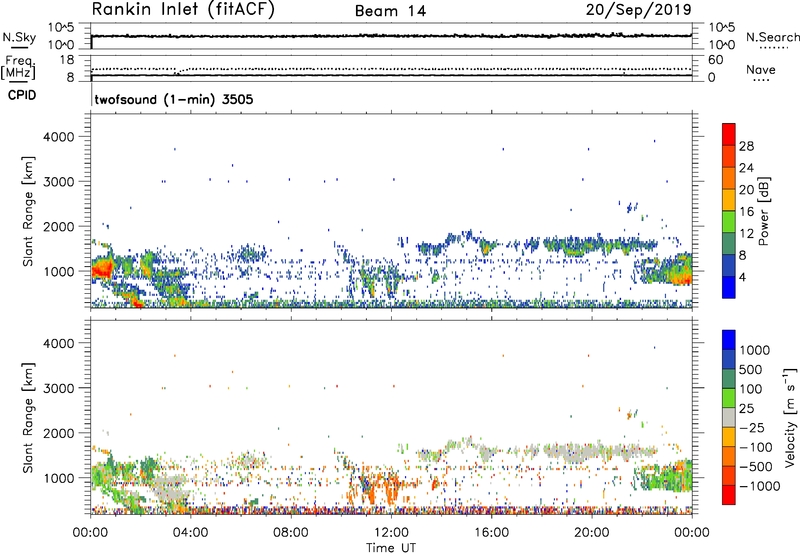This screenshot has height=554, width=800.
Task: Click the "Slant Range [km]" label of power panel
Action: click(x=28, y=211)
